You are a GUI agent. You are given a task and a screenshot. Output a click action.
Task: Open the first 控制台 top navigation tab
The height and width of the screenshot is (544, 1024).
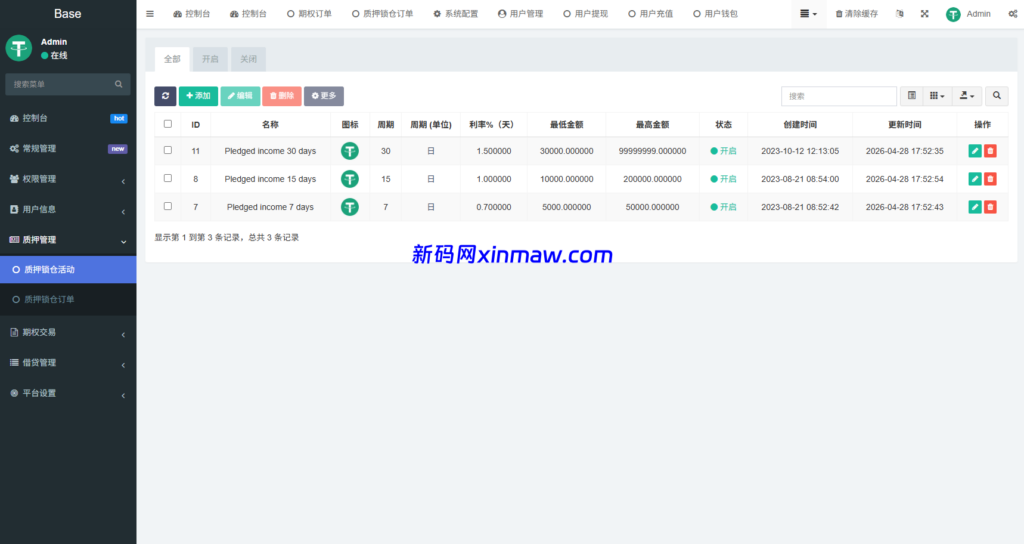pyautogui.click(x=191, y=14)
